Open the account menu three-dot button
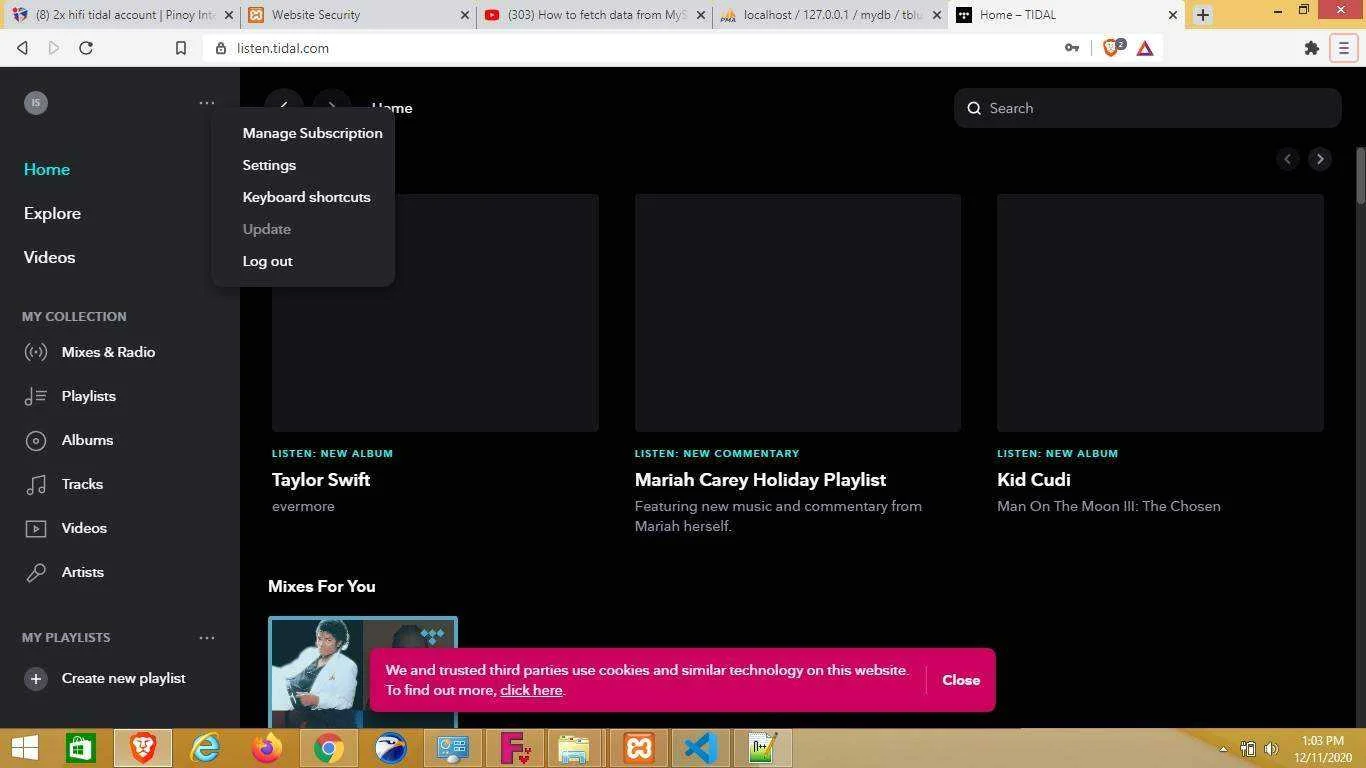Screen dimensions: 1366x768 pos(207,103)
